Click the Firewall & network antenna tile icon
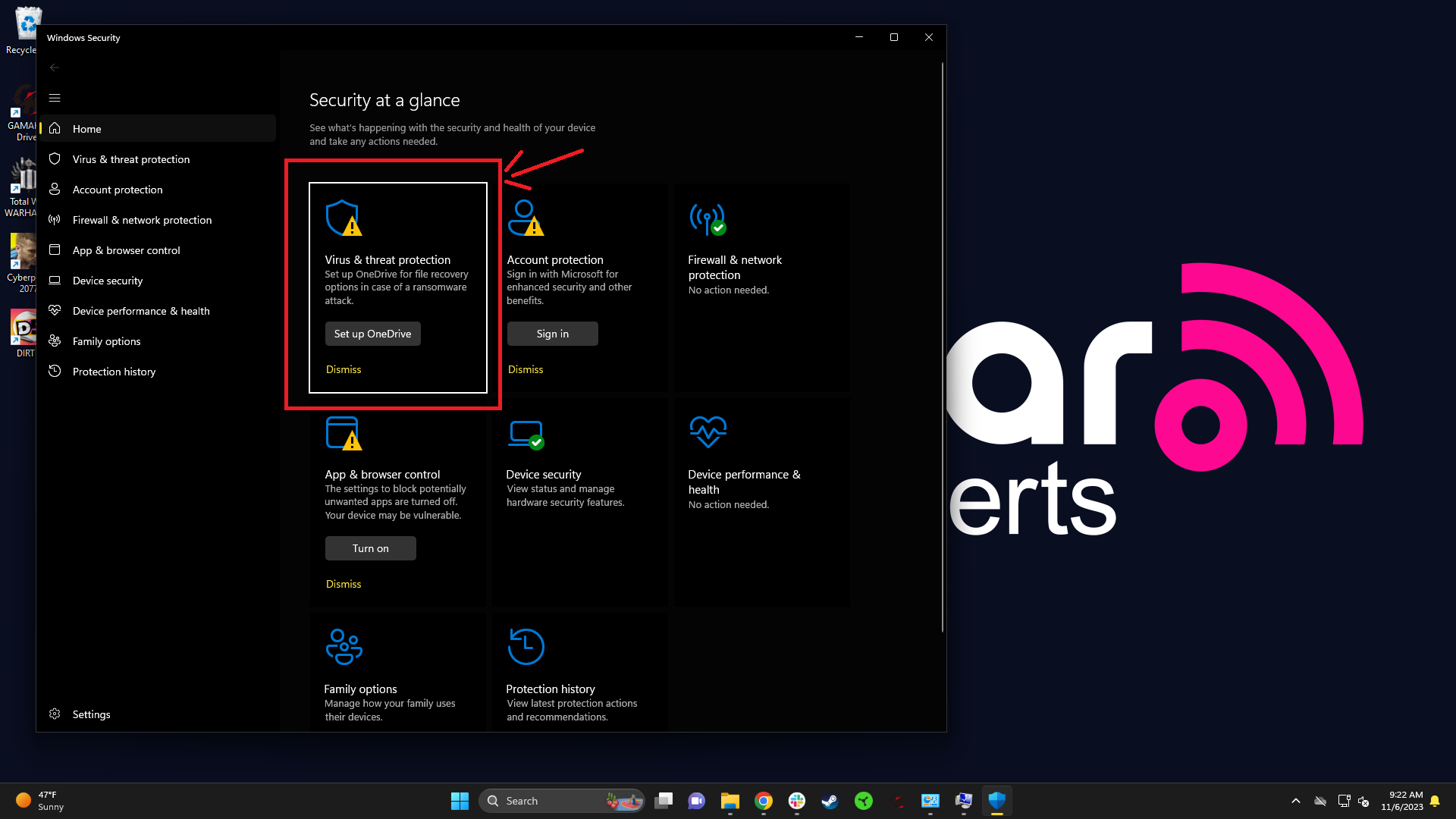Image resolution: width=1456 pixels, height=819 pixels. point(708,219)
